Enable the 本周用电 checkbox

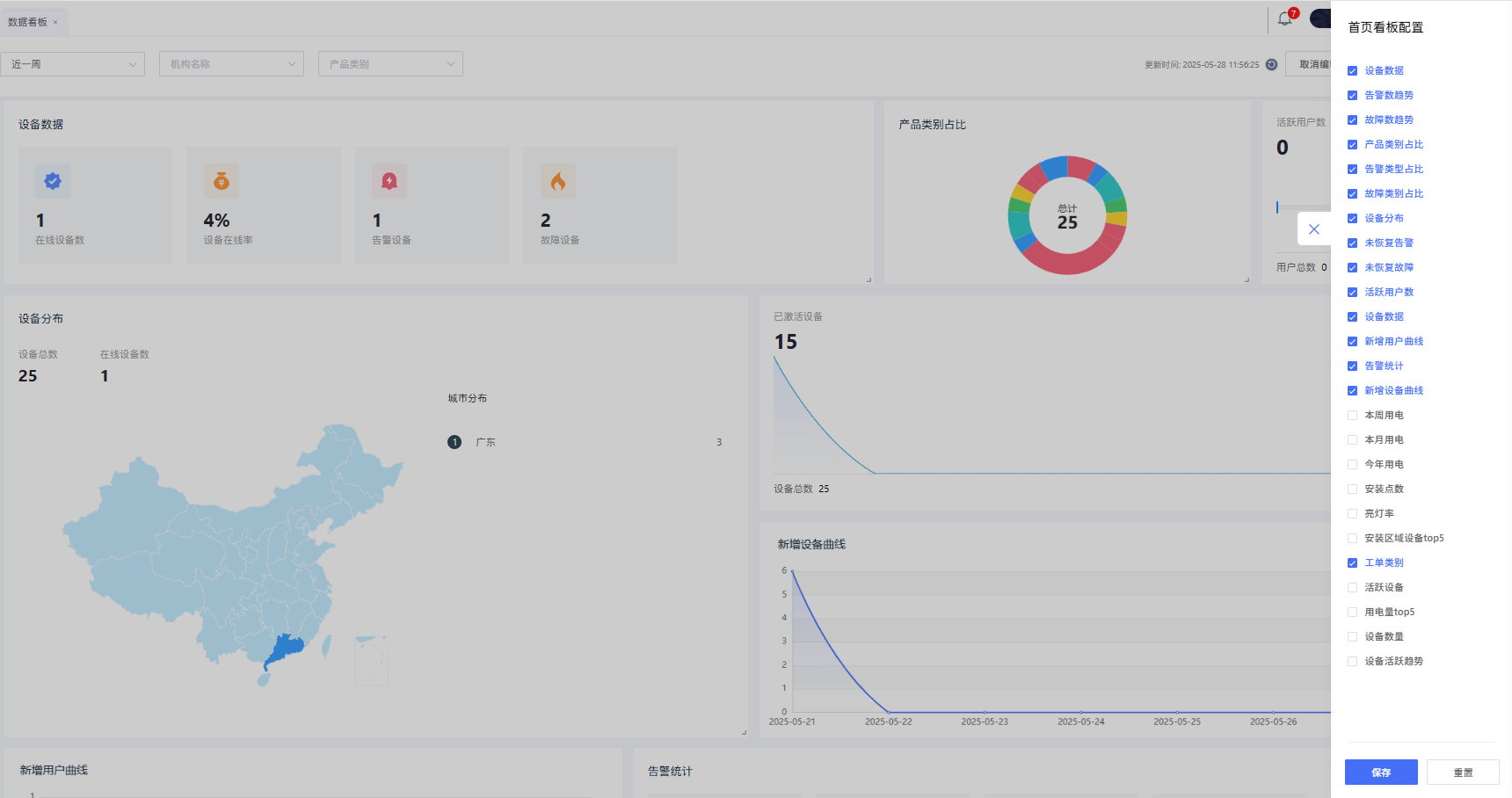(x=1352, y=415)
